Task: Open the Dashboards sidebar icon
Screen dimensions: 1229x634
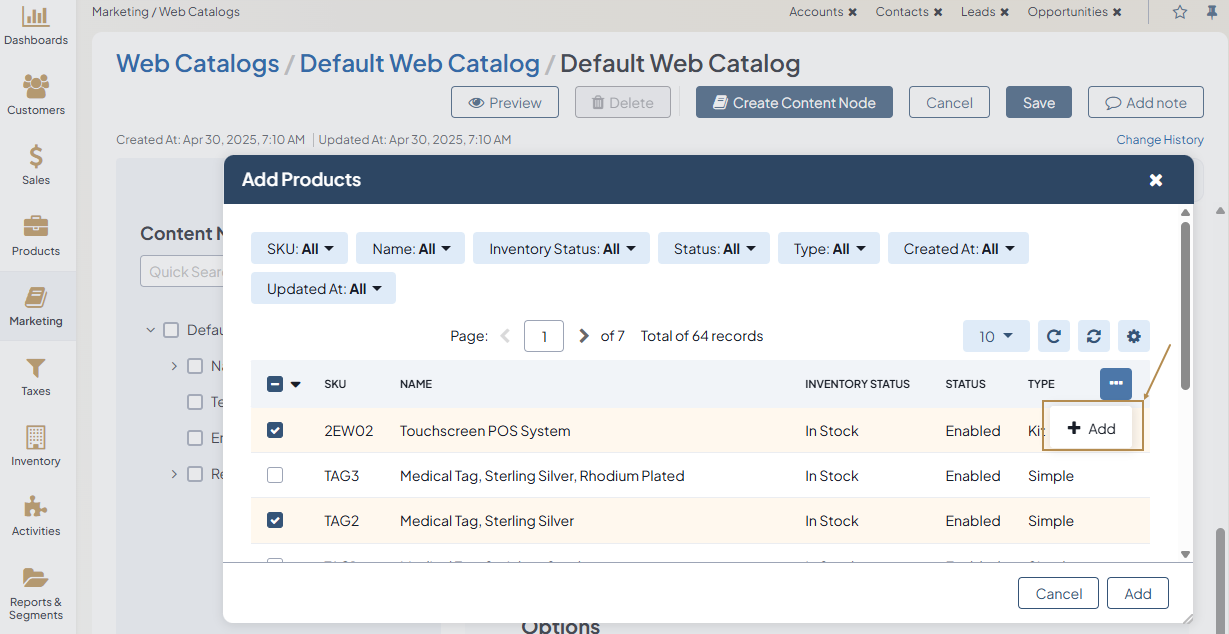Action: coord(36,17)
